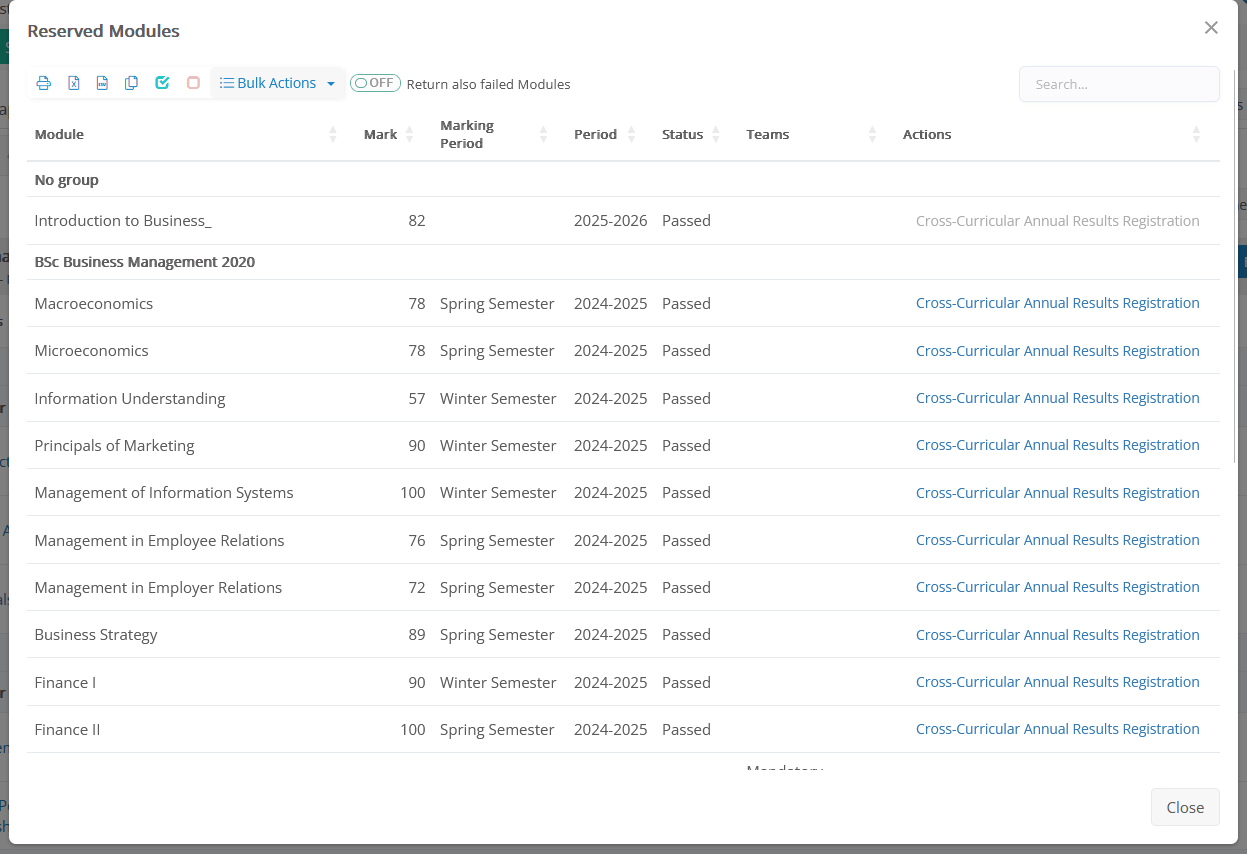
Task: Toggle 'Return also failed Modules' switch
Action: 375,83
